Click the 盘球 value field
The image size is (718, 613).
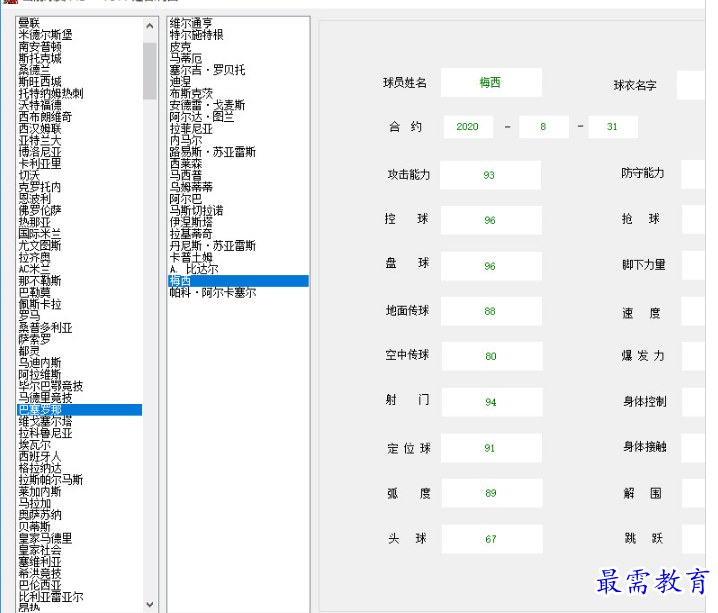tap(491, 266)
